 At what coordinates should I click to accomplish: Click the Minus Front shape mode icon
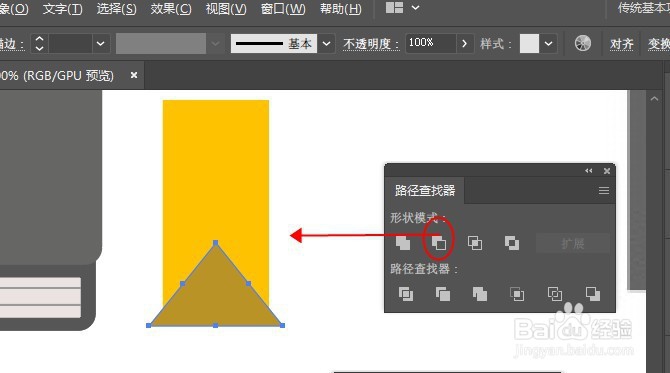click(x=438, y=243)
